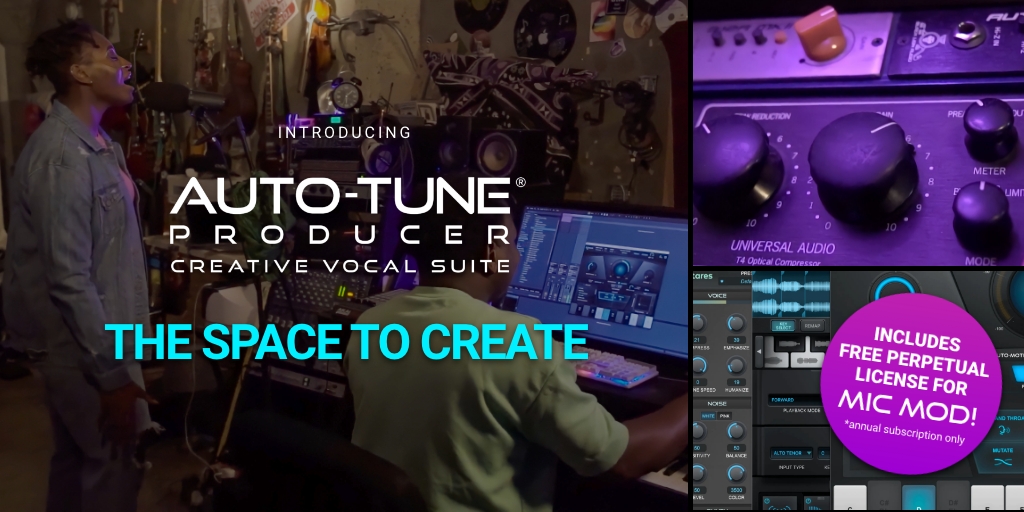This screenshot has height=512, width=1024.
Task: Click the MUTATE wave icon
Action: 1003,462
